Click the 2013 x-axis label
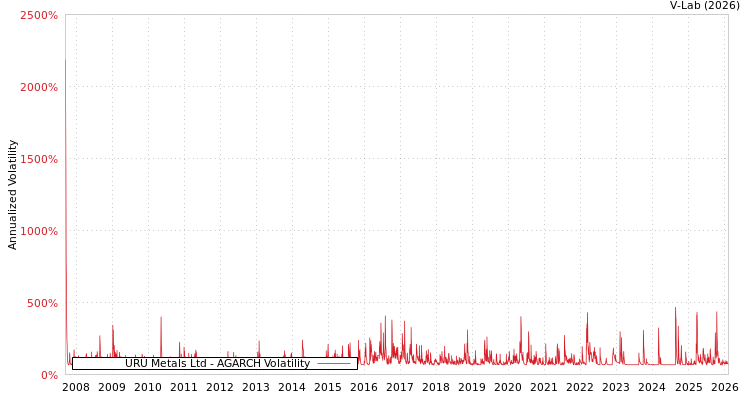The height and width of the screenshot is (400, 750). click(256, 387)
